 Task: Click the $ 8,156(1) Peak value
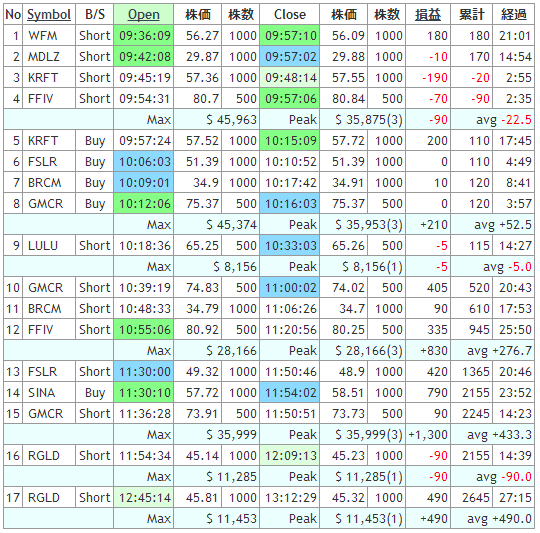click(x=363, y=266)
